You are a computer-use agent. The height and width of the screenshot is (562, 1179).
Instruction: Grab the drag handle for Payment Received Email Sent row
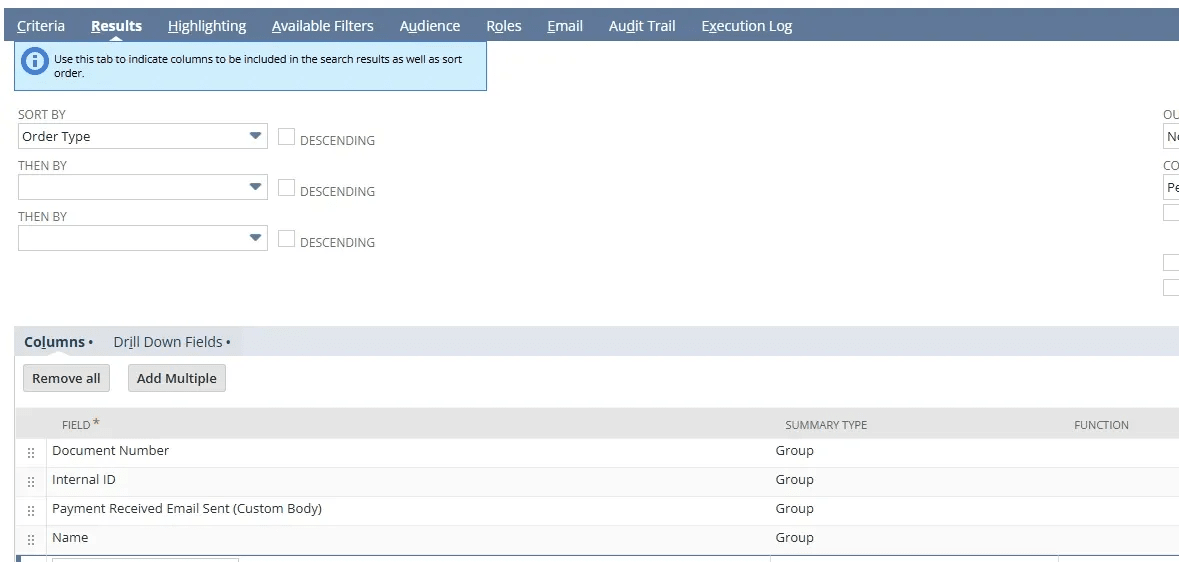(x=31, y=511)
